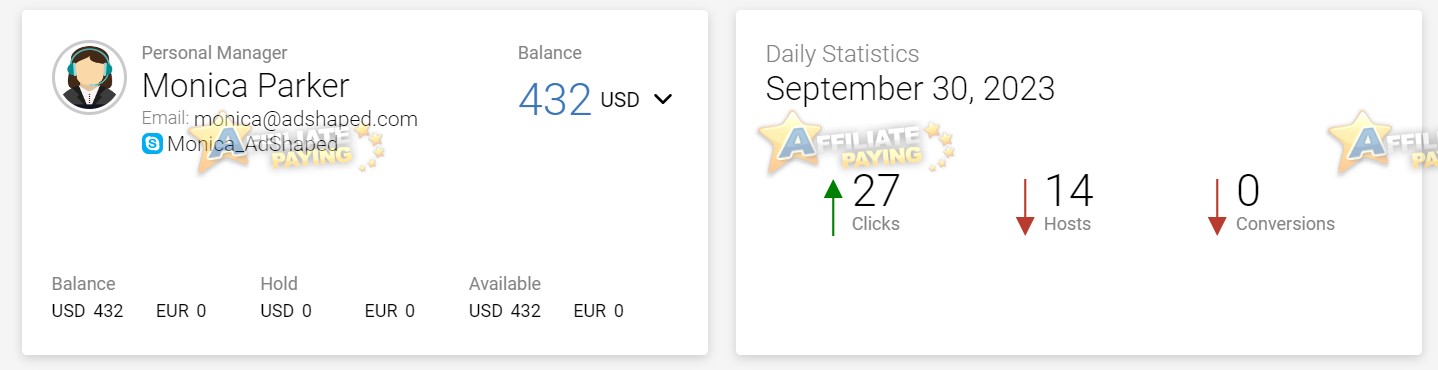This screenshot has width=1438, height=370.
Task: Click the monica@adshaped.com email link
Action: pos(306,119)
